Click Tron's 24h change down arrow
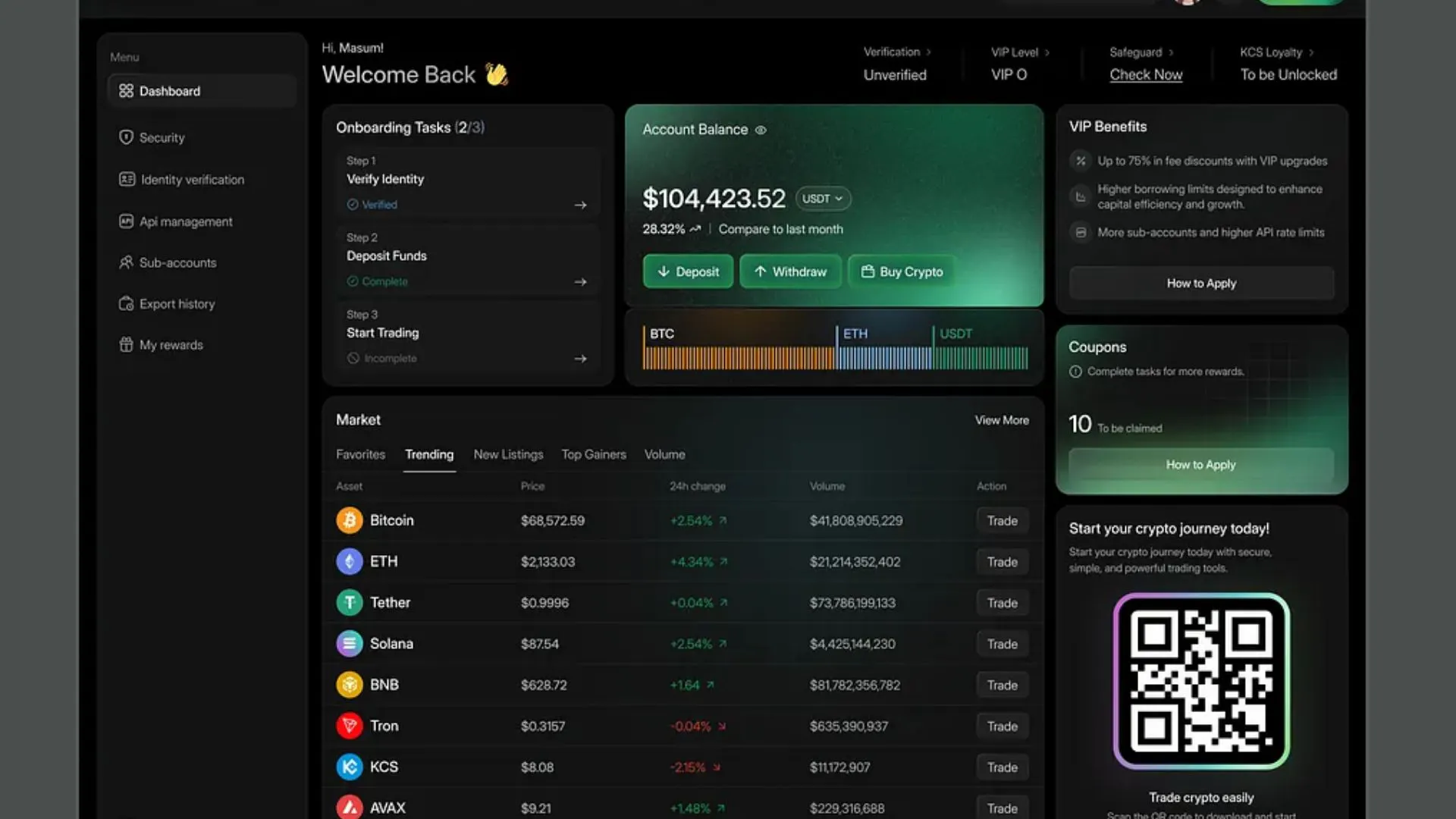Viewport: 1456px width, 819px height. tap(722, 726)
